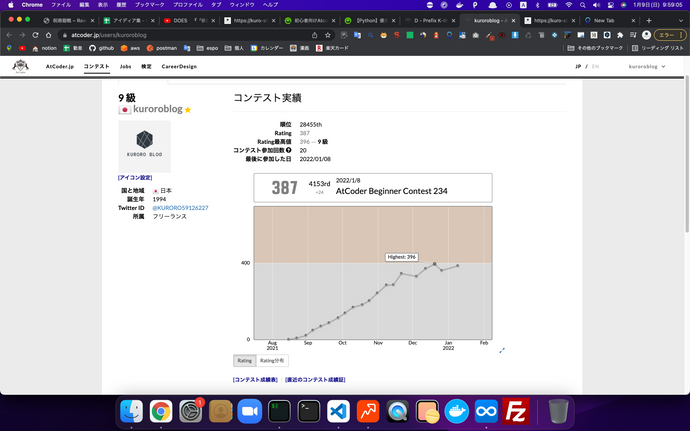Expand the kuroroblog user dropdown
The height and width of the screenshot is (431, 690).
point(651,66)
